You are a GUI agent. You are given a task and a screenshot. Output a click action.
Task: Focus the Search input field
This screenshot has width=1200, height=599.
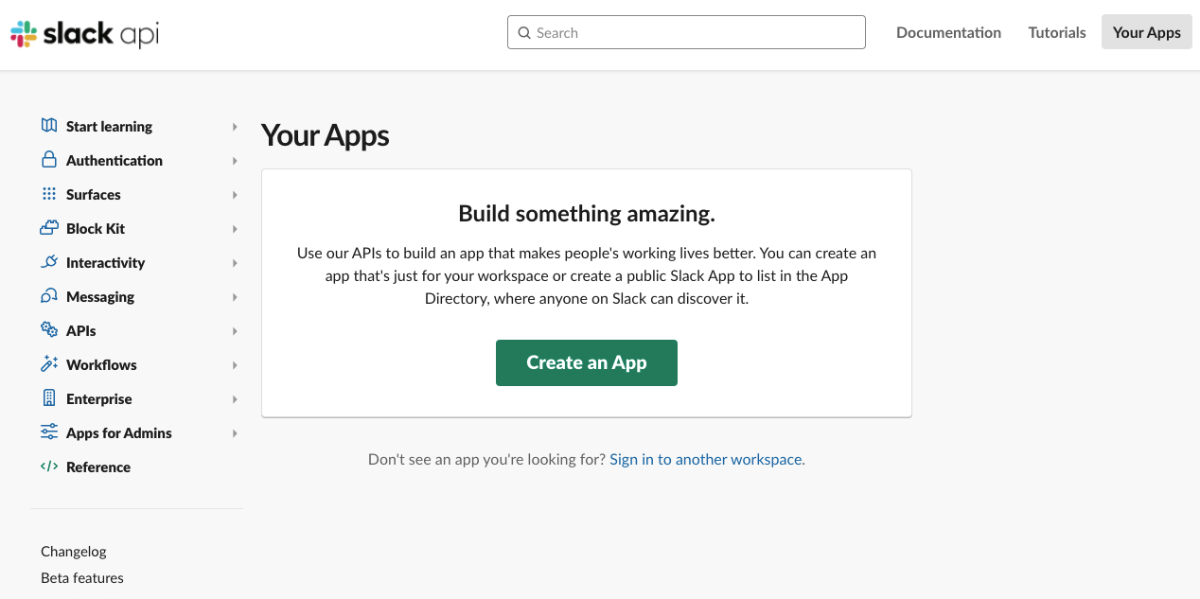[686, 32]
